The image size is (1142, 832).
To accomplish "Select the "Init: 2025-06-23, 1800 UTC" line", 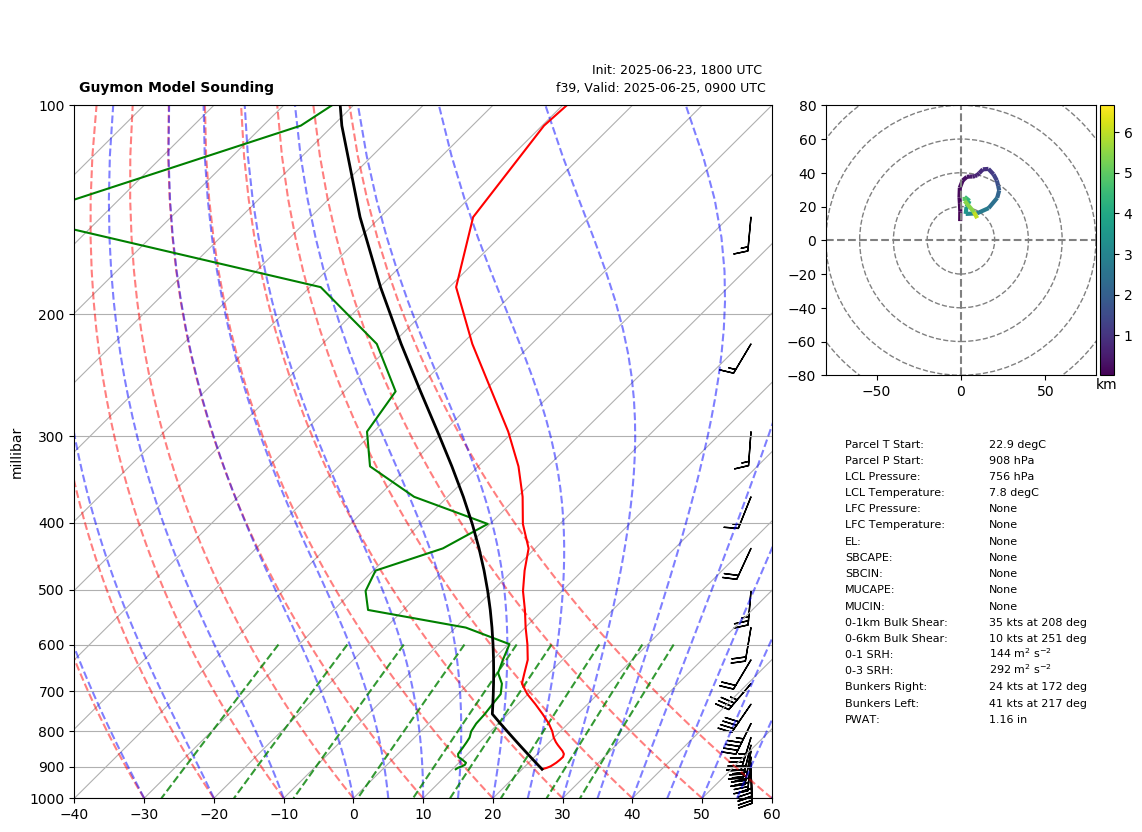I will [677, 70].
